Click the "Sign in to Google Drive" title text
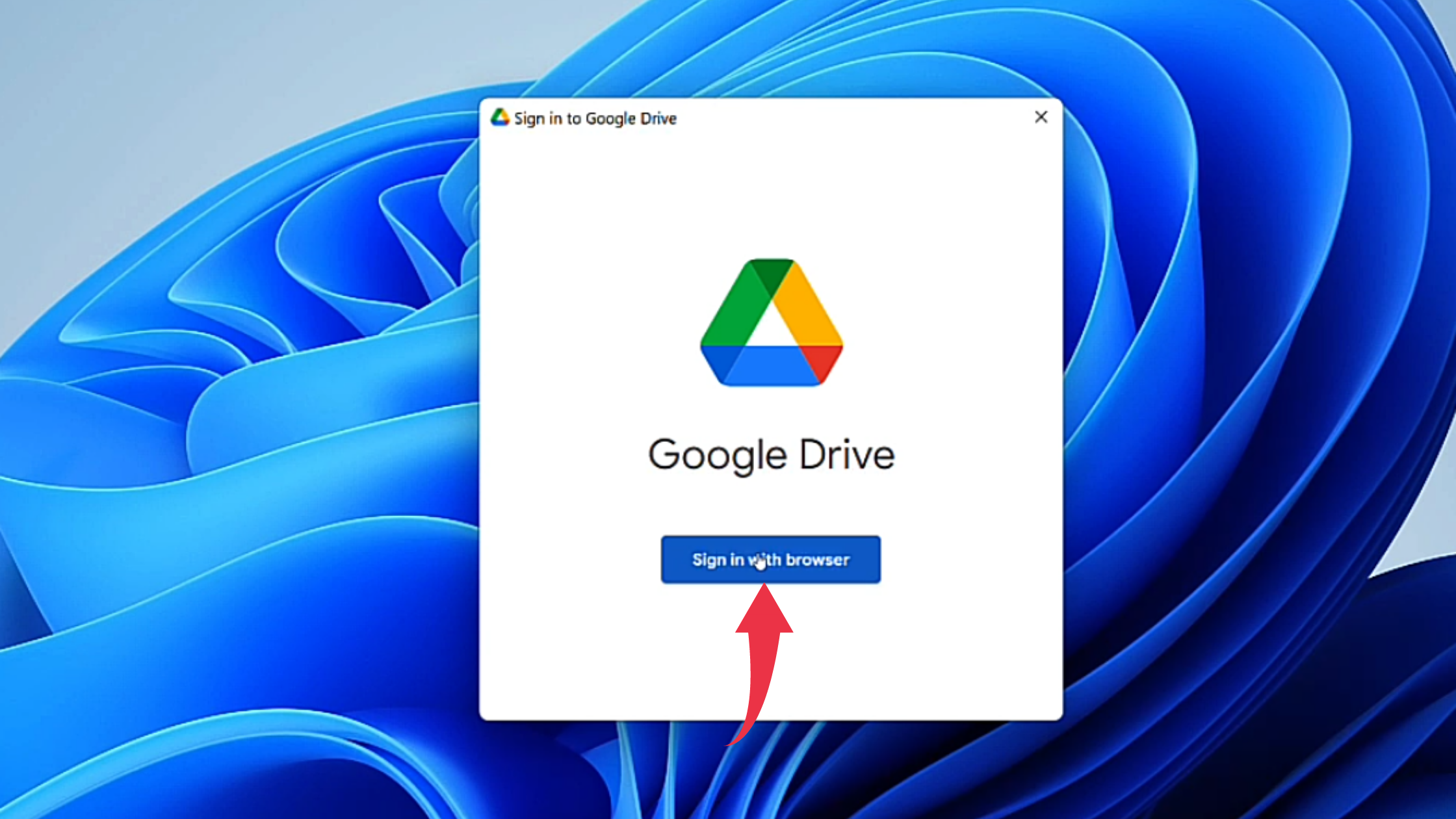Image resolution: width=1456 pixels, height=819 pixels. (595, 118)
